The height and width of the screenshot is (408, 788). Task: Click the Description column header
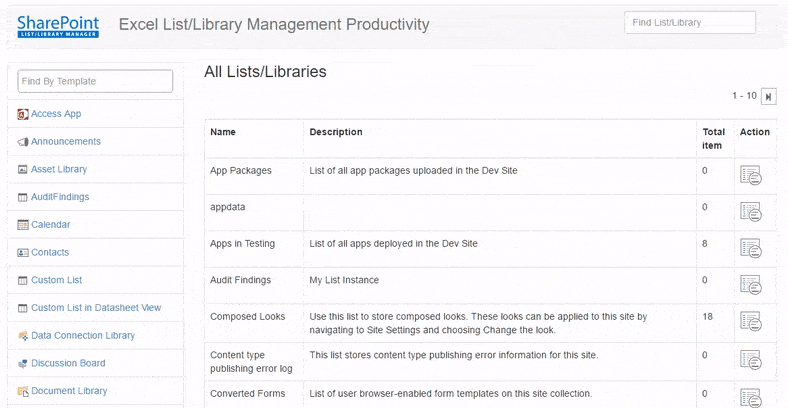pyautogui.click(x=336, y=132)
